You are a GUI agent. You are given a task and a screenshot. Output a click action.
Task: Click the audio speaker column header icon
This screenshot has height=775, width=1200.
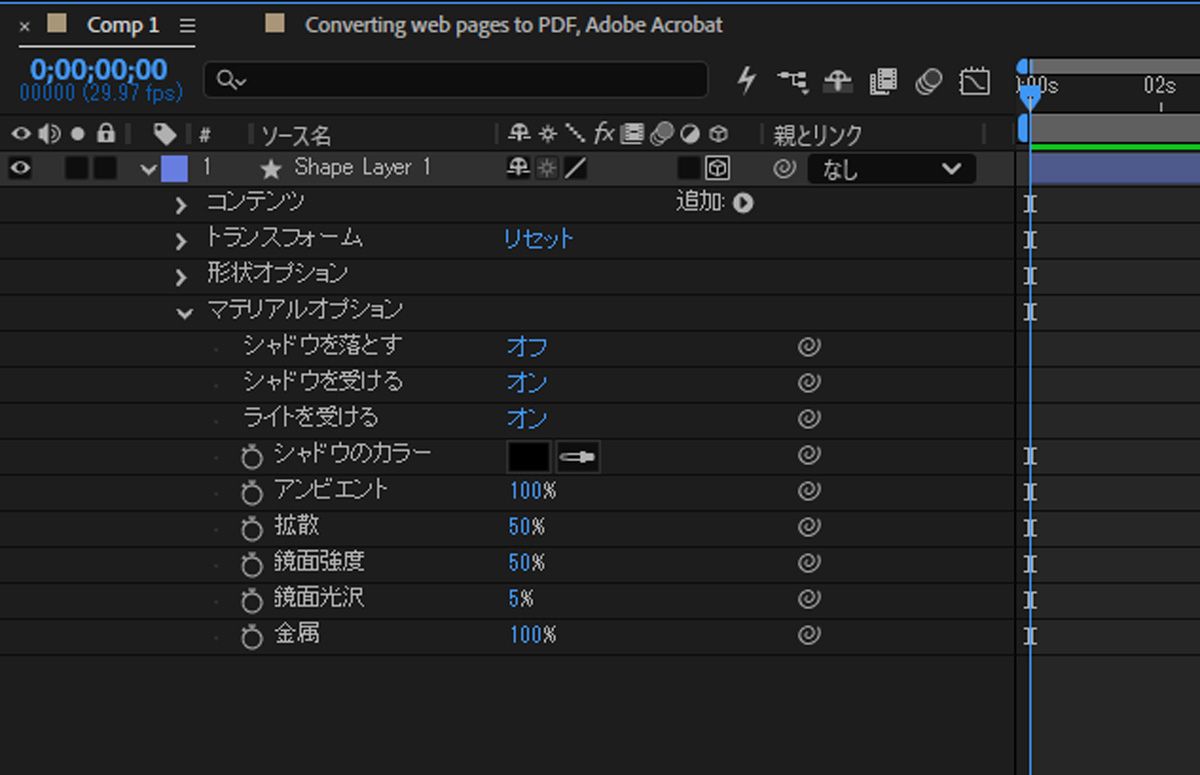(50, 133)
